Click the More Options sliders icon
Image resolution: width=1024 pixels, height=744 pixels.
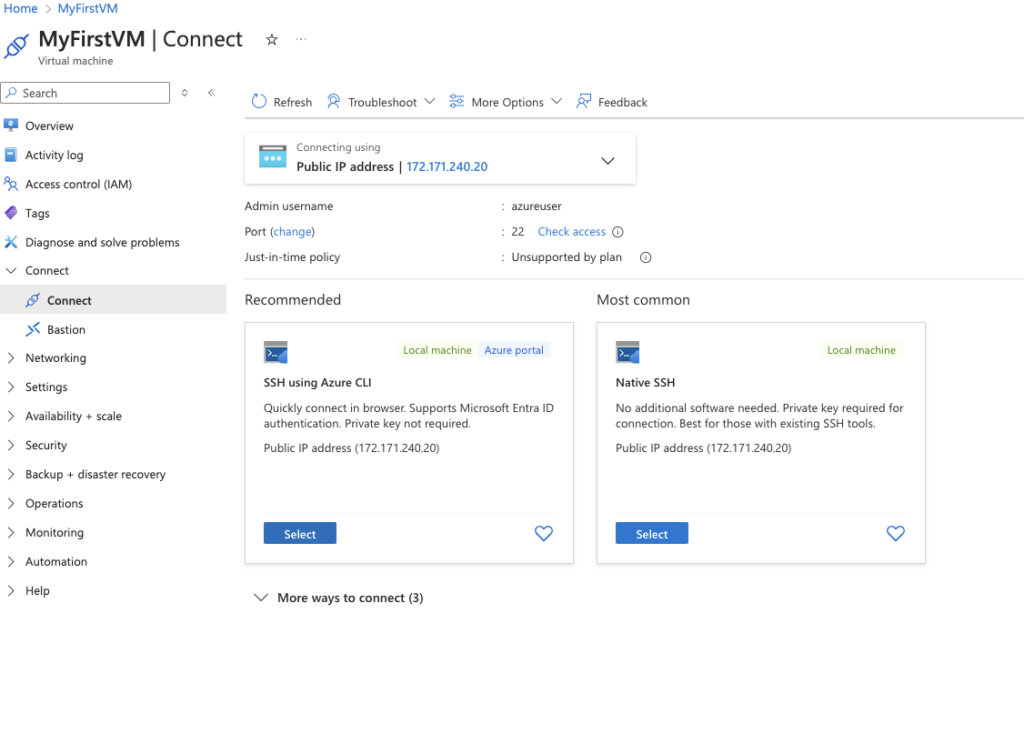point(456,101)
